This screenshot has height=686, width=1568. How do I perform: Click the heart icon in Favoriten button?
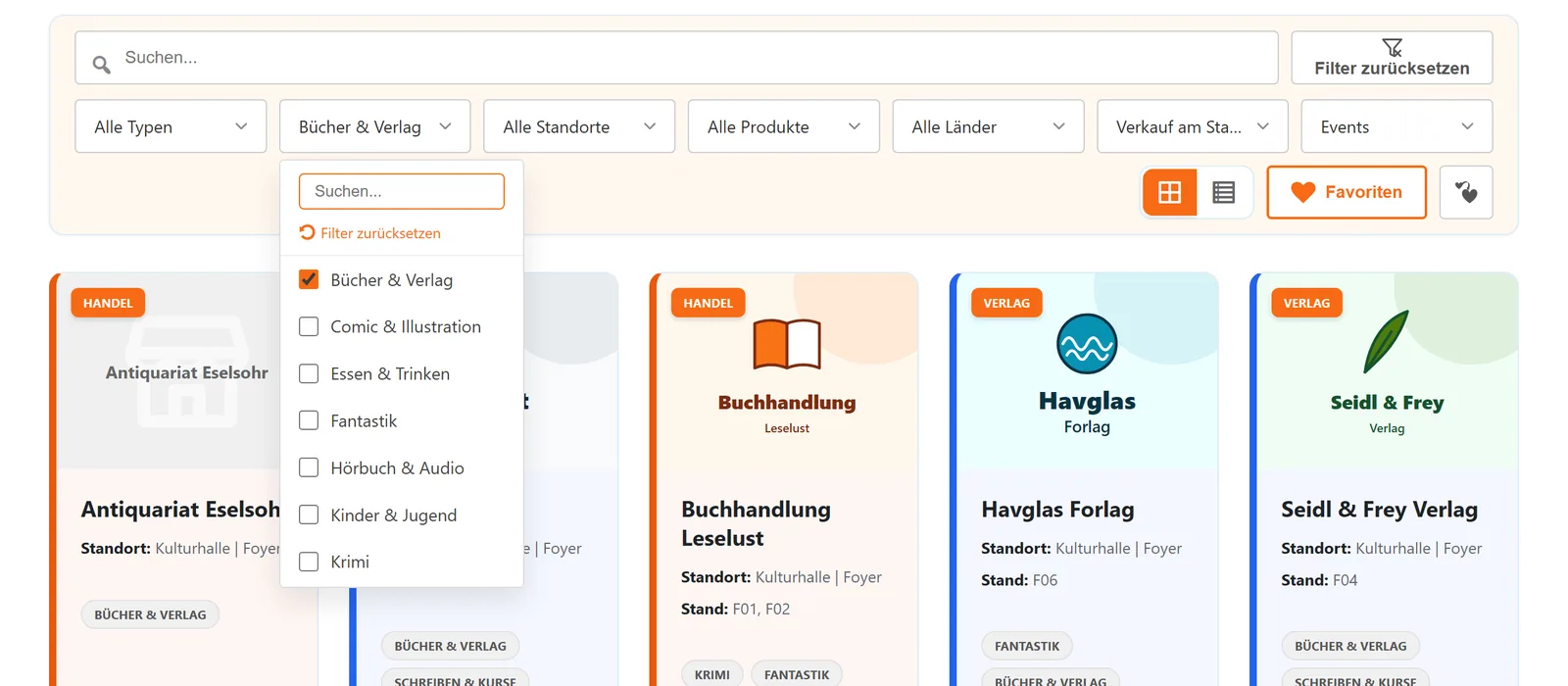tap(1302, 192)
